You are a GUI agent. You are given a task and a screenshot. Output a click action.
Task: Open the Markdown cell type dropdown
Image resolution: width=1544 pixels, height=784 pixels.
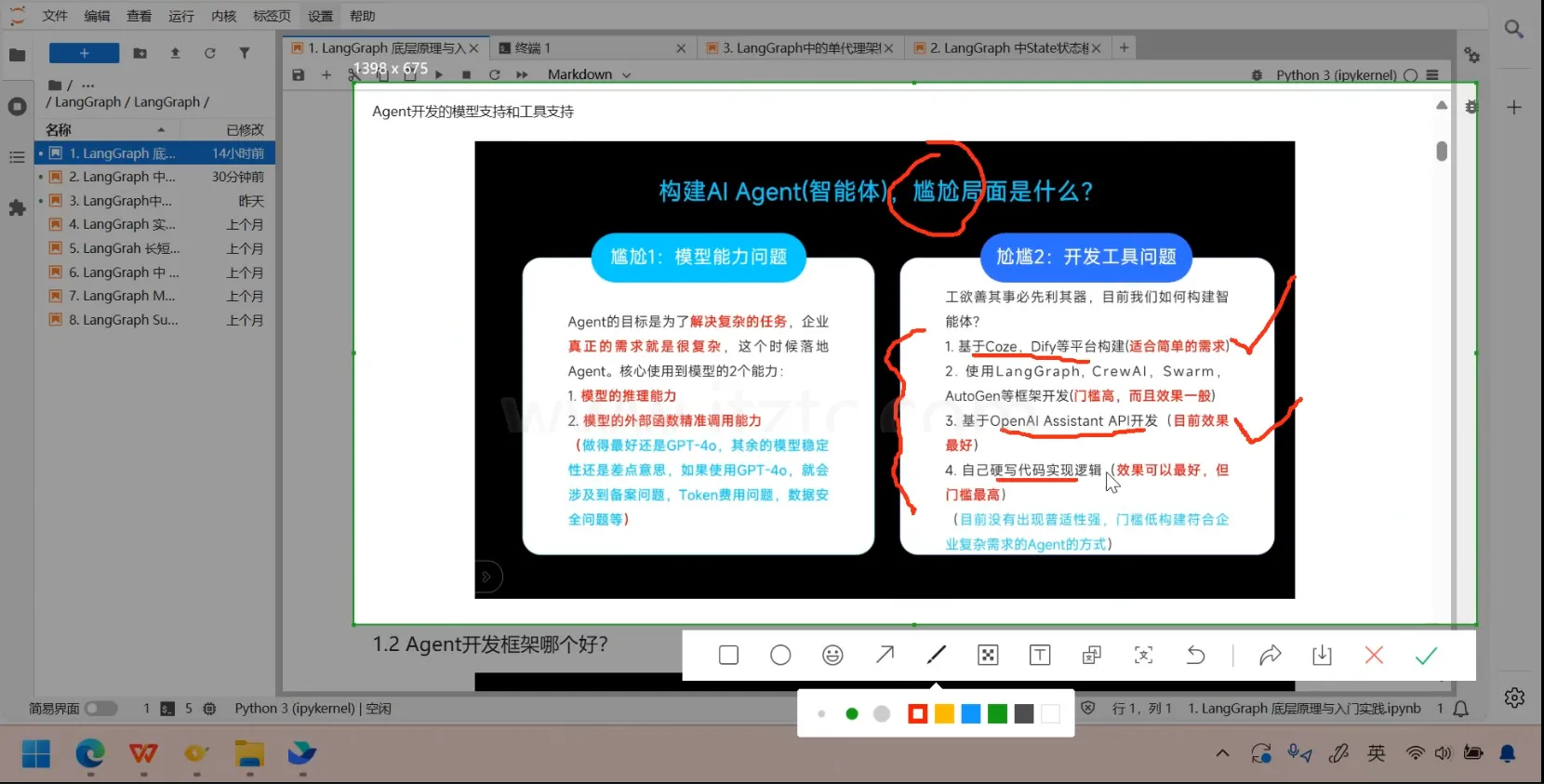(590, 74)
